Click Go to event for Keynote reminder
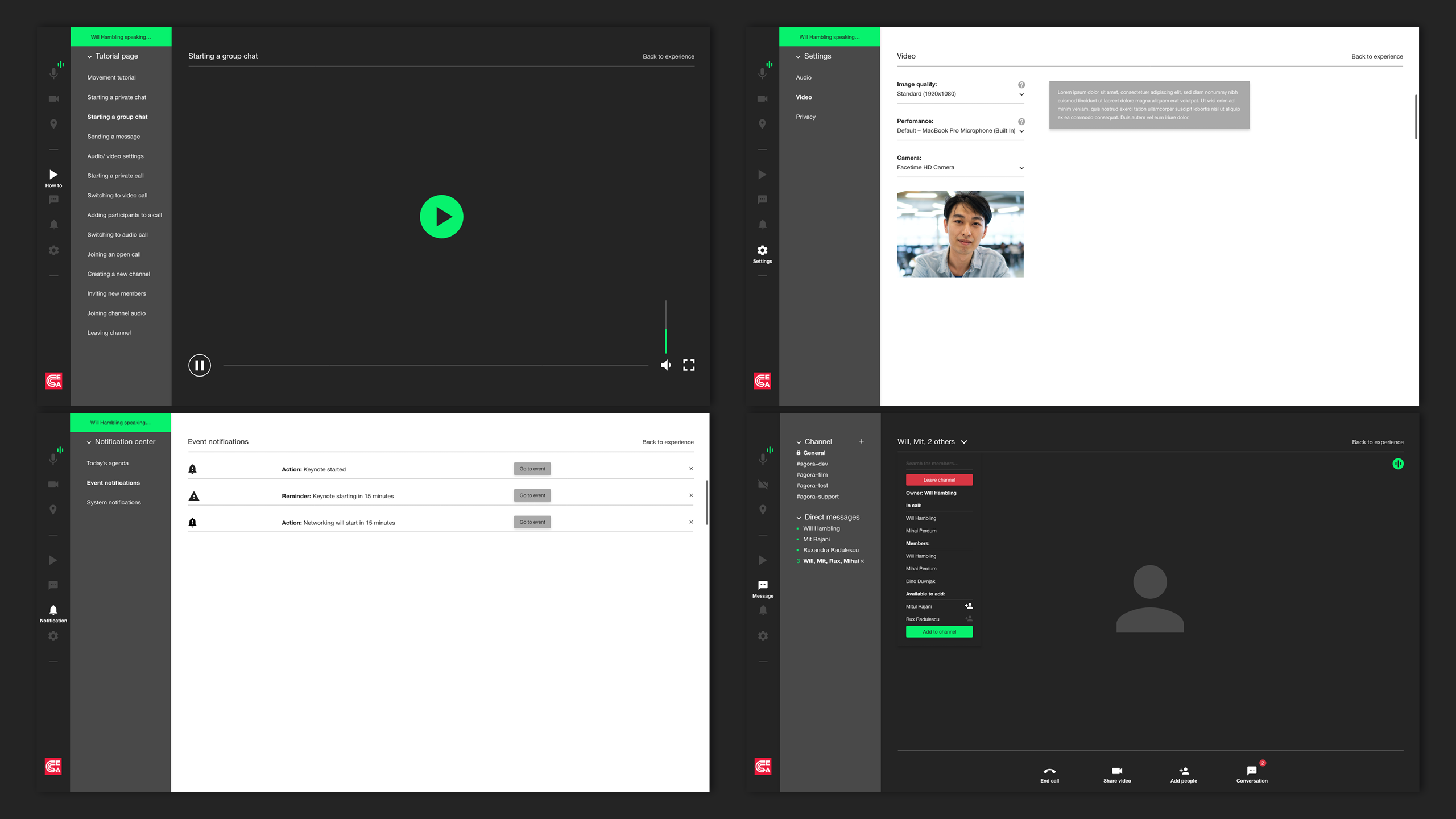The image size is (1456, 819). point(532,495)
